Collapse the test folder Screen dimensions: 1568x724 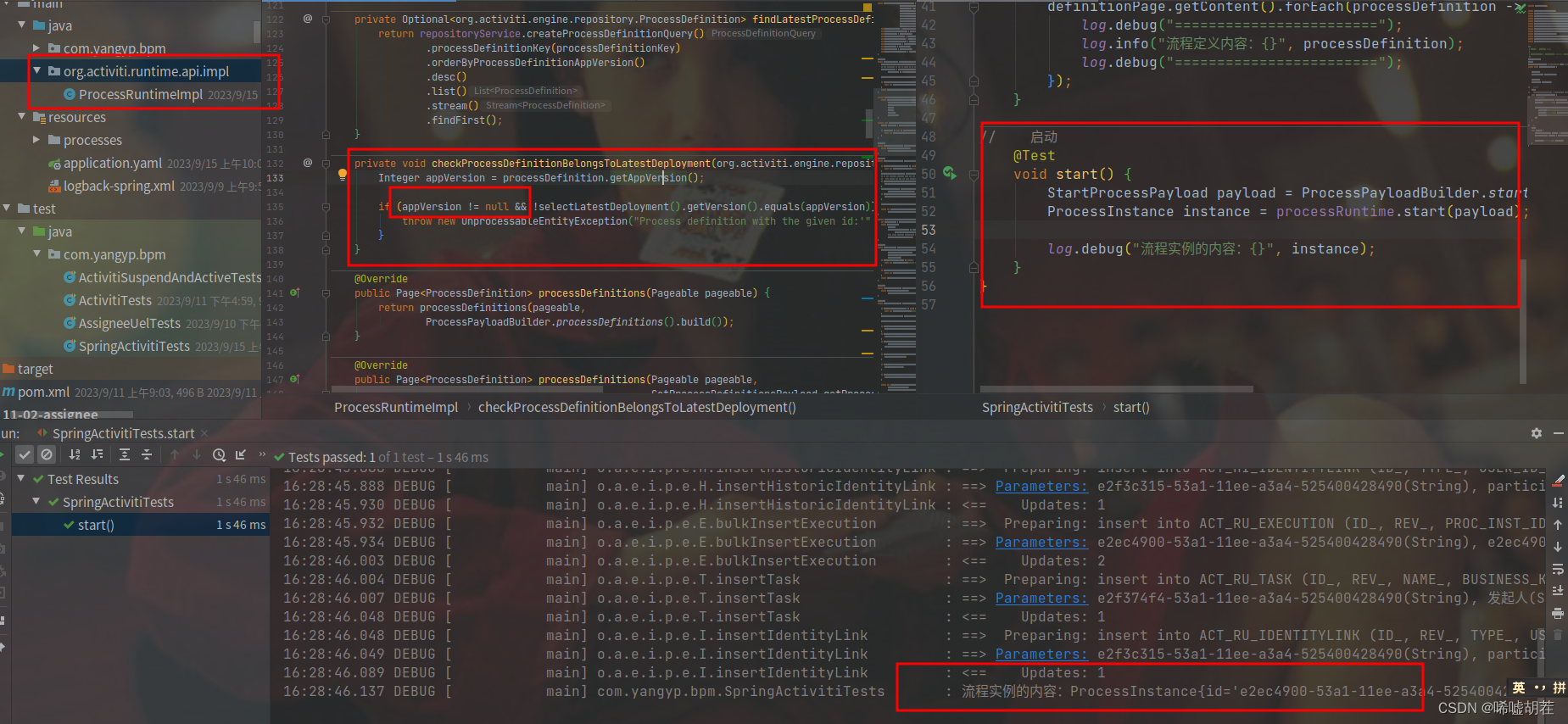click(x=7, y=209)
